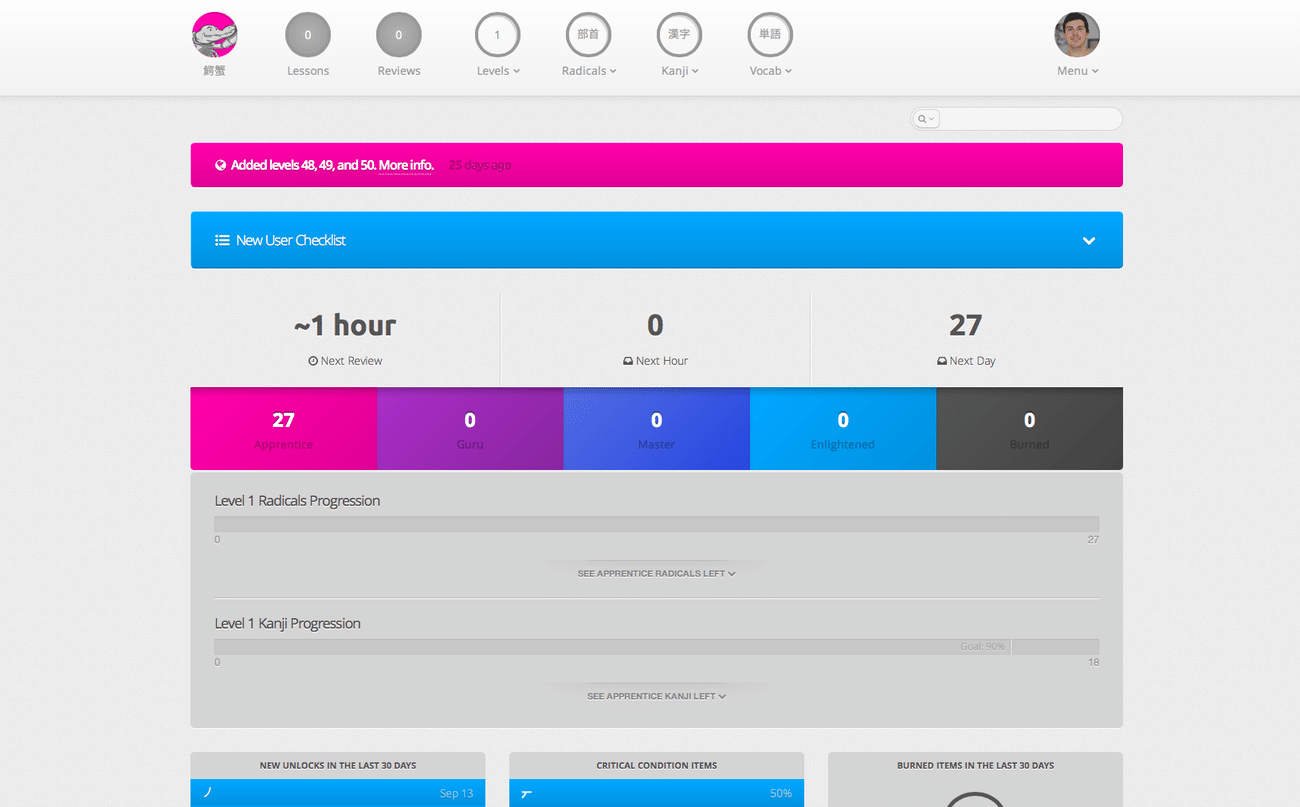Click 'New Unlocks in the Last 30 Days' header
Screen dimensions: 1300x807
[338, 765]
